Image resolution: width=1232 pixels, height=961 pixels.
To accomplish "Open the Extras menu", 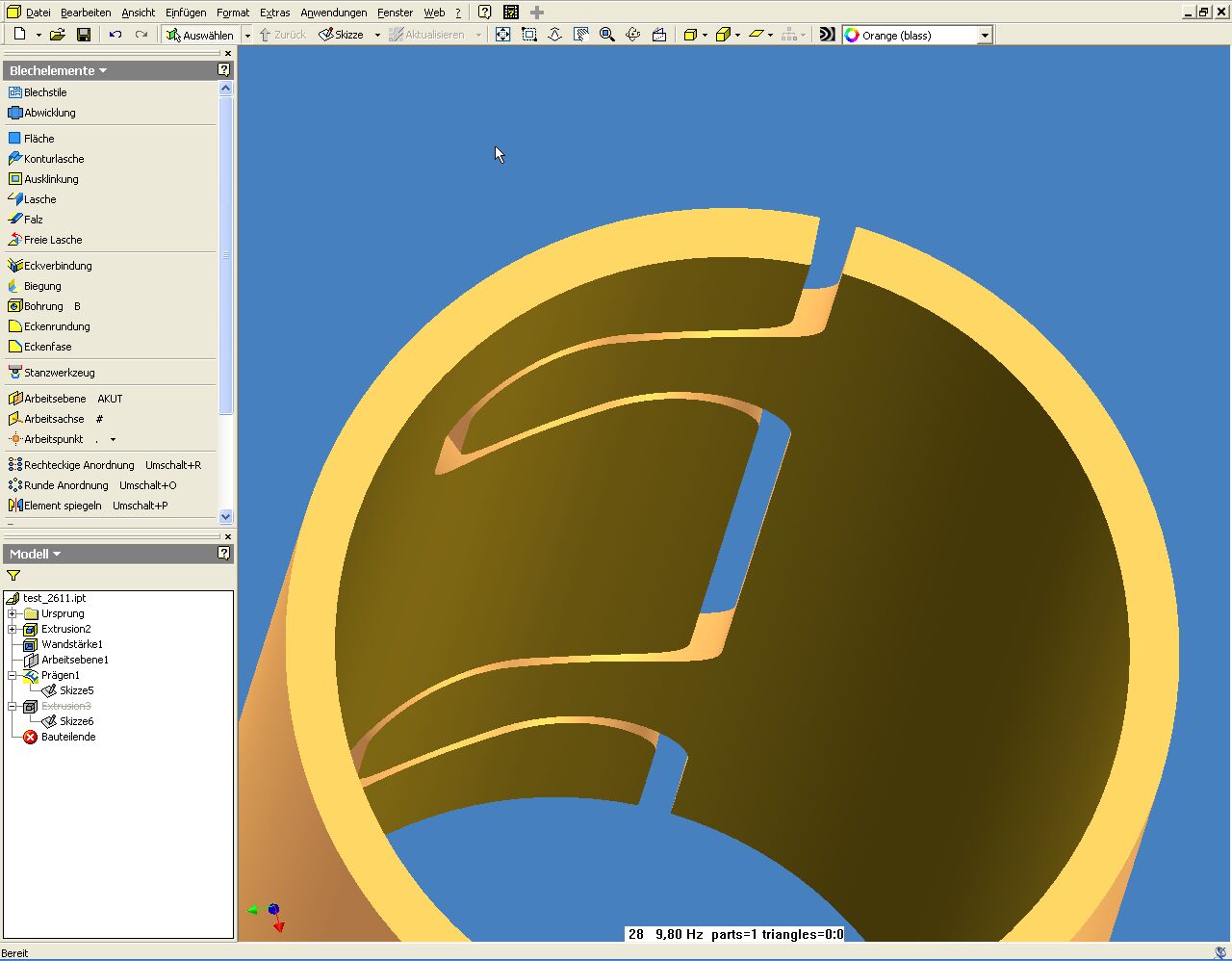I will coord(274,13).
